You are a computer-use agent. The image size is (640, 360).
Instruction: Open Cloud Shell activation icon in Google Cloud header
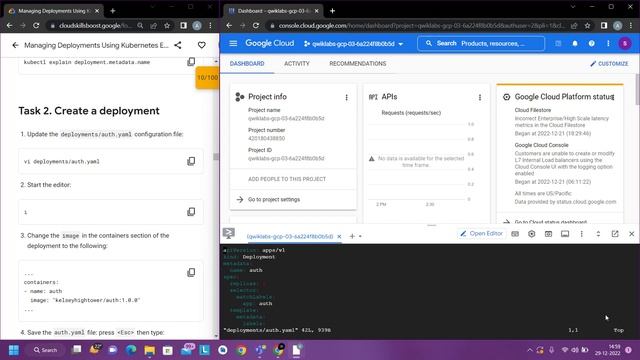point(558,43)
